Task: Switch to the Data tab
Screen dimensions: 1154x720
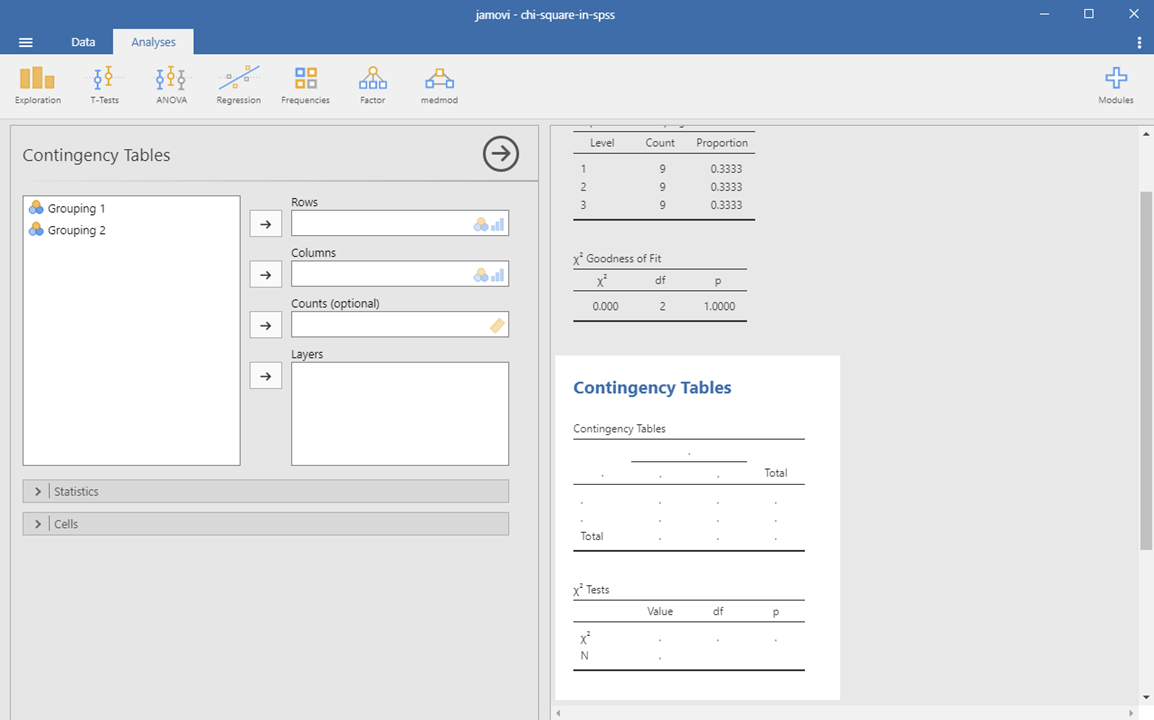Action: (x=83, y=42)
